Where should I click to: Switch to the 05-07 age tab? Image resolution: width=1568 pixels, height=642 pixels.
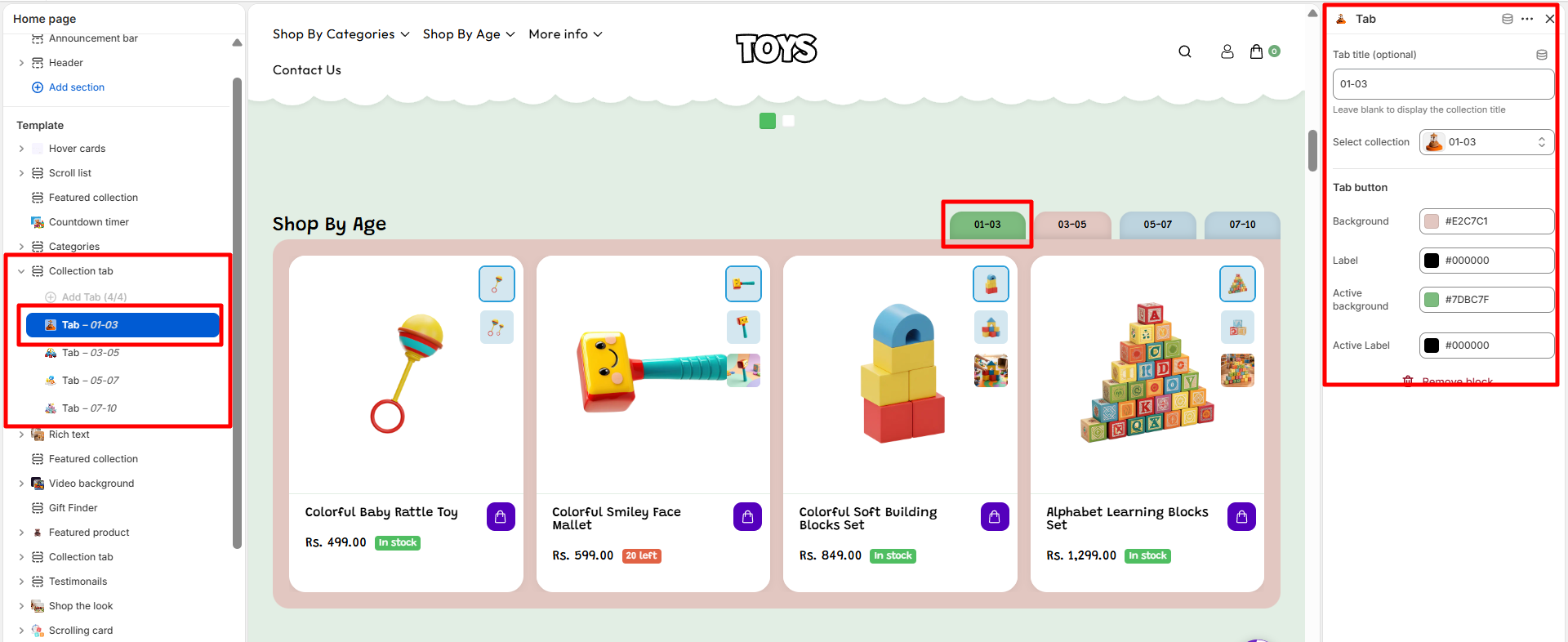[x=1157, y=225]
